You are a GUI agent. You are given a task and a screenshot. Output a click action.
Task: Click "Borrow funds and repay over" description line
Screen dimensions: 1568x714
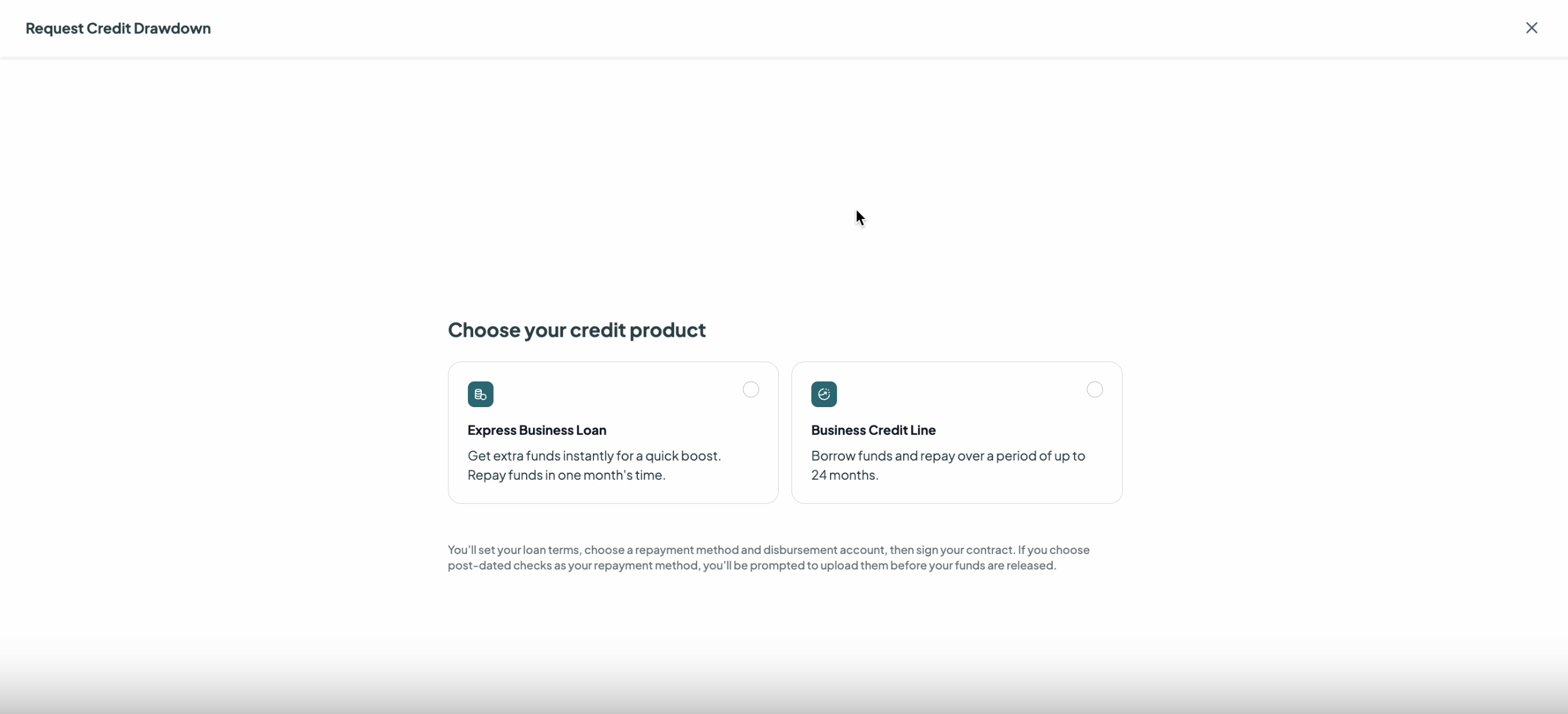[947, 455]
